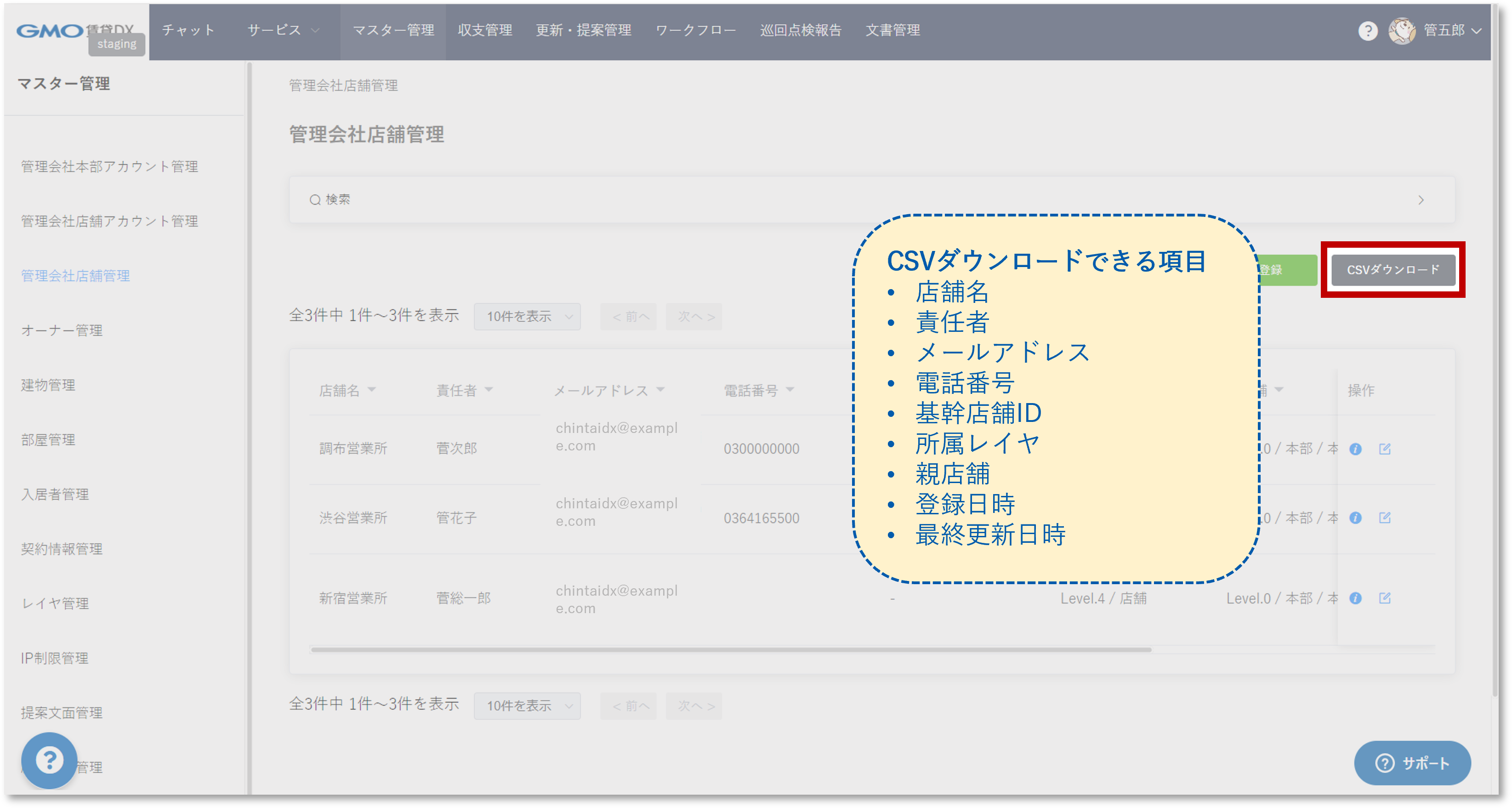Screen dimensions: 1512x808
Task: Click the user avatar 管五郎
Action: click(x=1402, y=30)
